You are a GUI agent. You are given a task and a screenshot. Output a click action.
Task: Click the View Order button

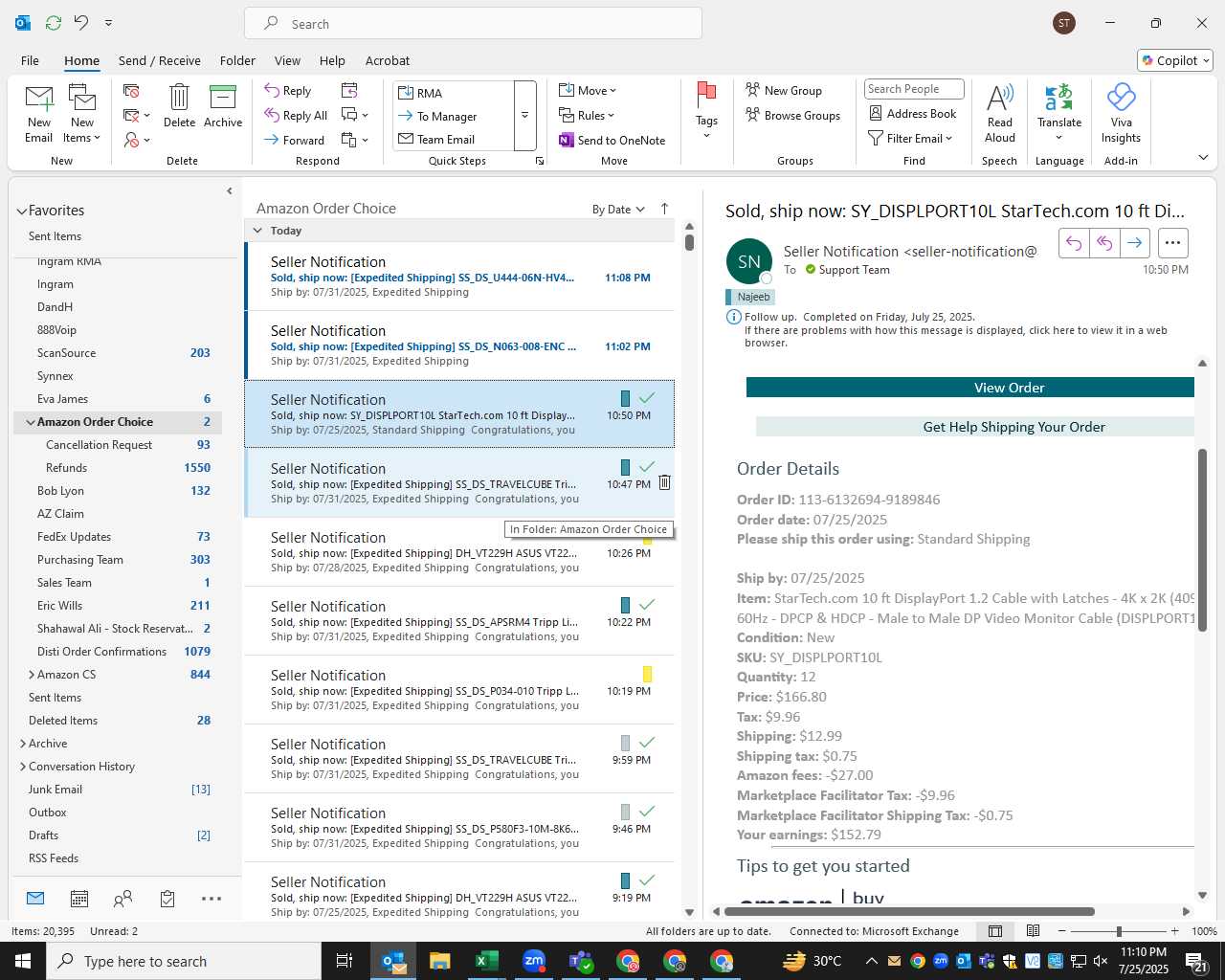point(970,388)
